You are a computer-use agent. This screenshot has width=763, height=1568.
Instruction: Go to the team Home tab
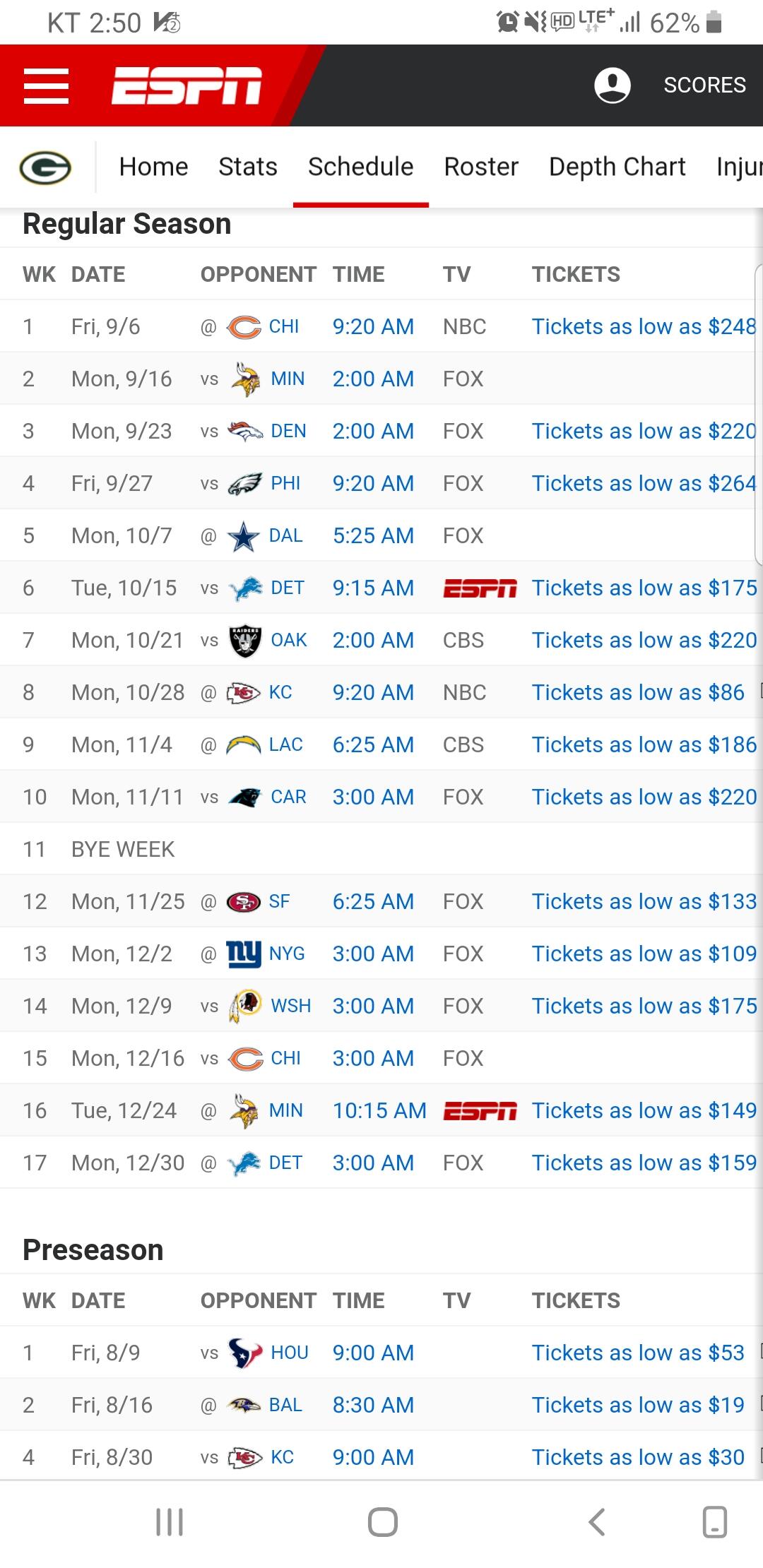(x=153, y=167)
